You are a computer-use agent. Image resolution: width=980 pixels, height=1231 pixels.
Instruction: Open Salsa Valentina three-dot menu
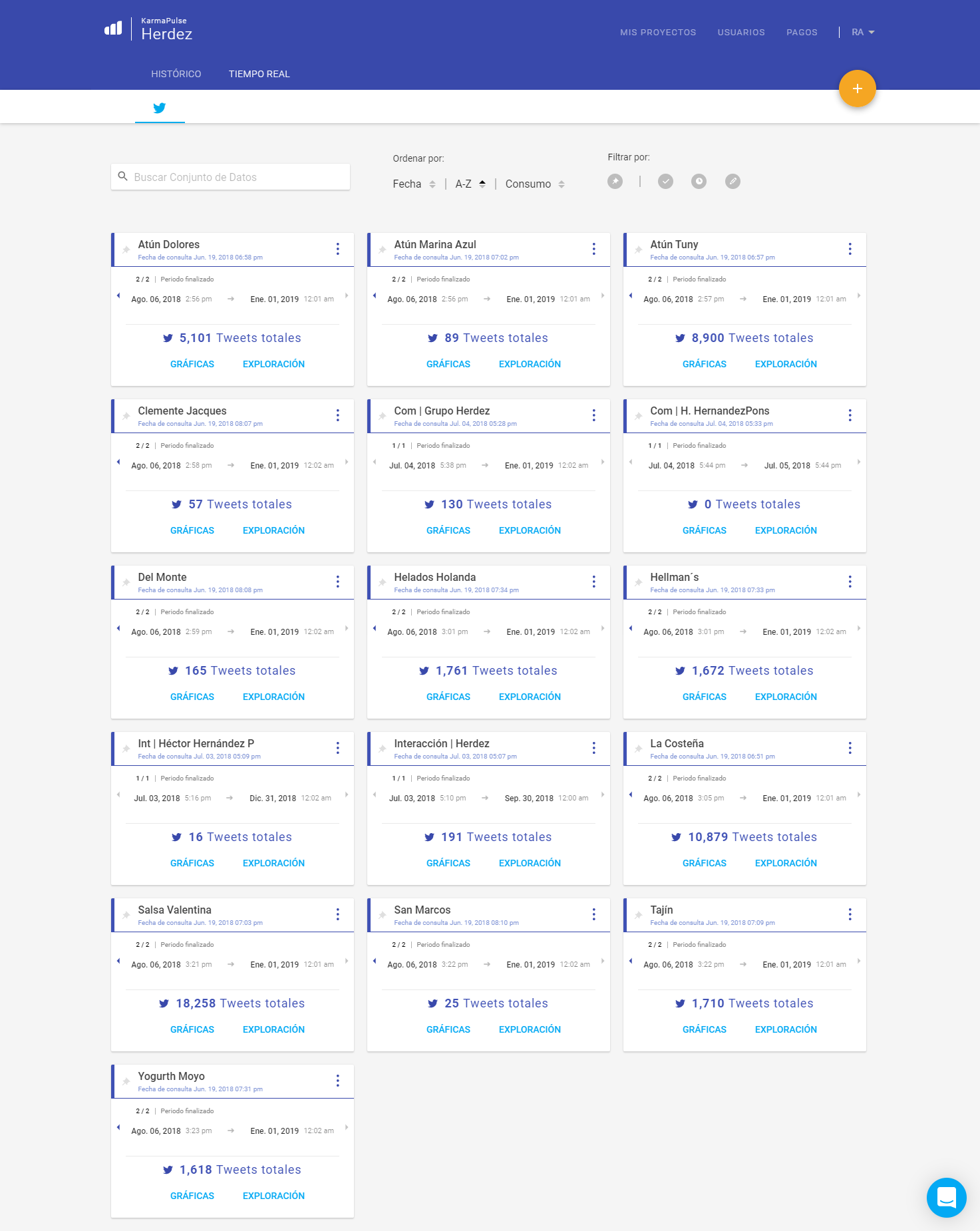(338, 914)
